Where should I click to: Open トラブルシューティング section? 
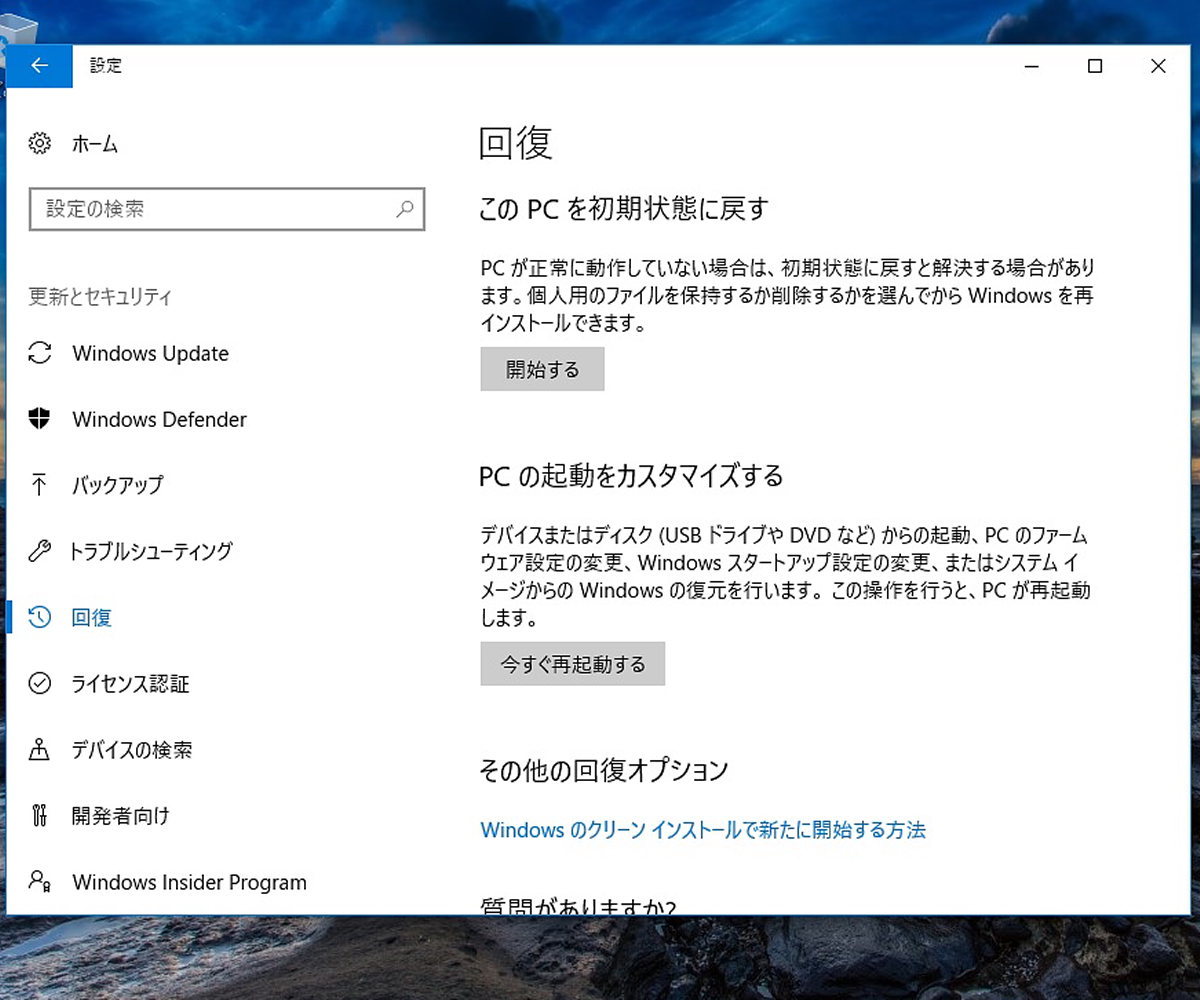151,551
